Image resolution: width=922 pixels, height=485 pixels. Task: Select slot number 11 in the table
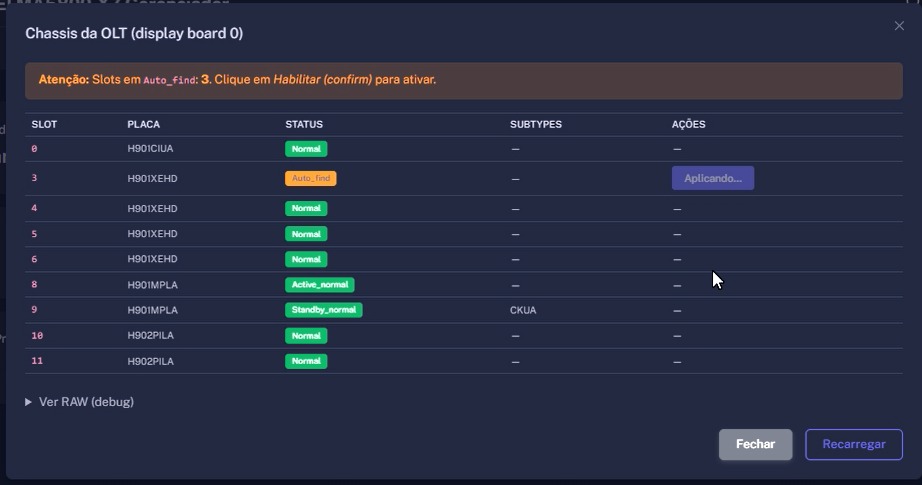pyautogui.click(x=37, y=361)
